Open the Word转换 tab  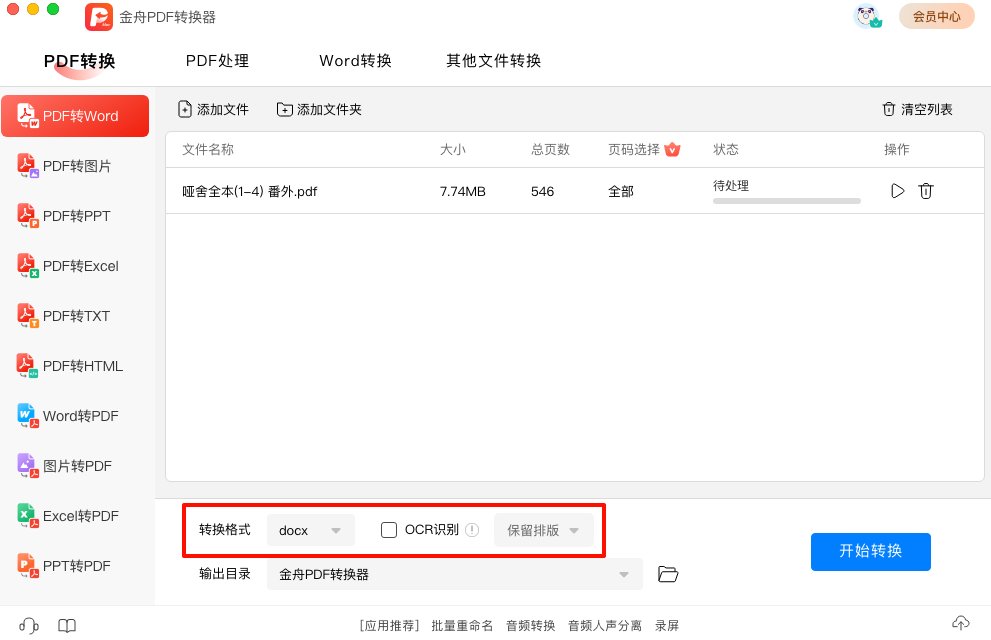coord(355,61)
